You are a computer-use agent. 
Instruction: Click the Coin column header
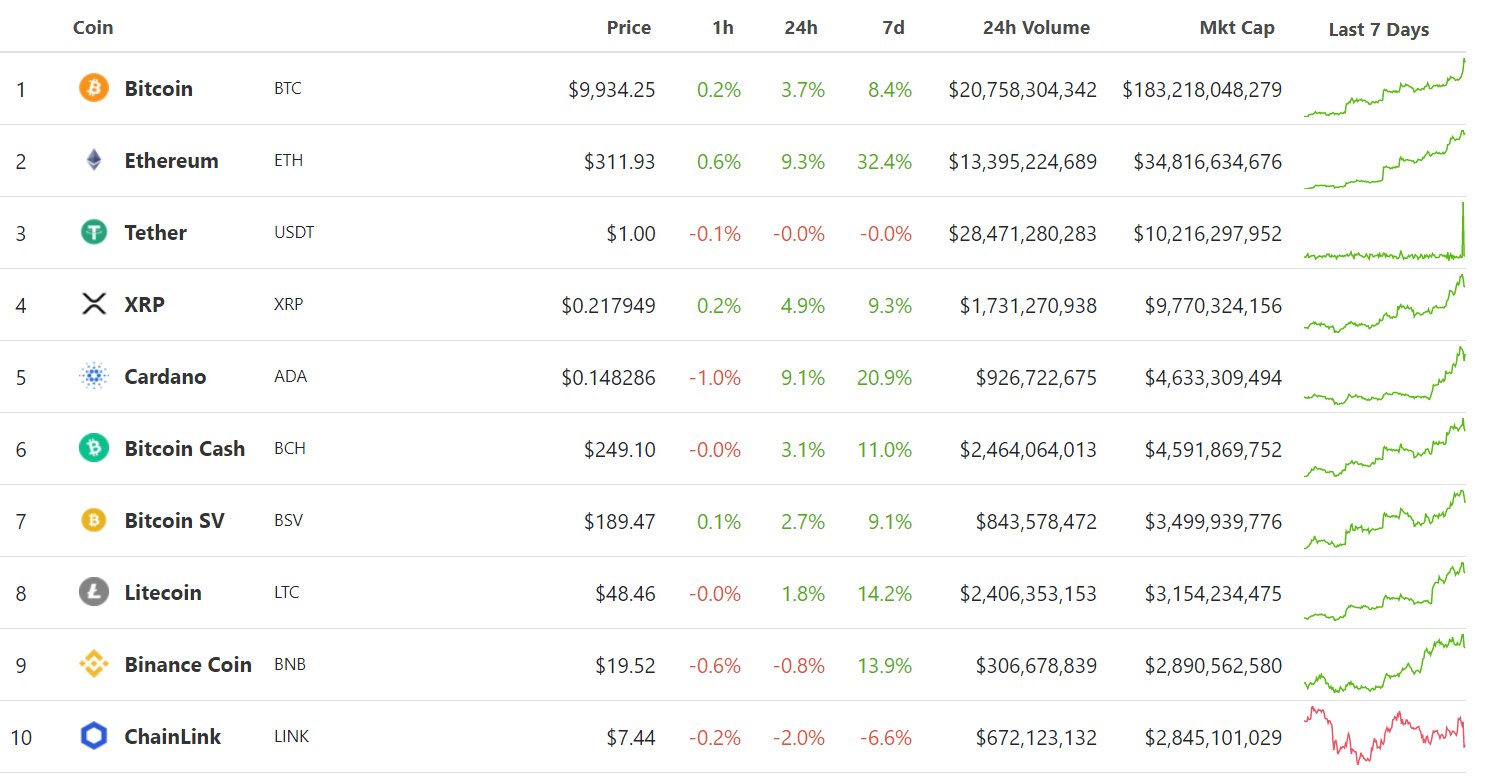93,28
